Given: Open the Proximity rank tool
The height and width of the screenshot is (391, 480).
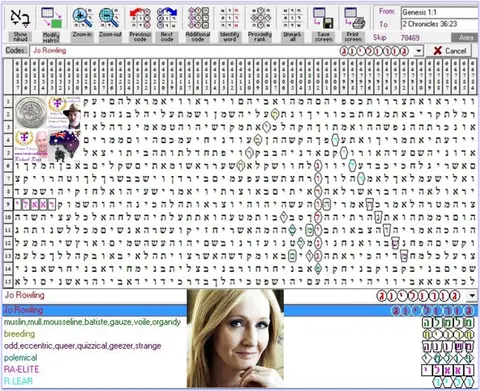Looking at the screenshot, I should [x=260, y=18].
